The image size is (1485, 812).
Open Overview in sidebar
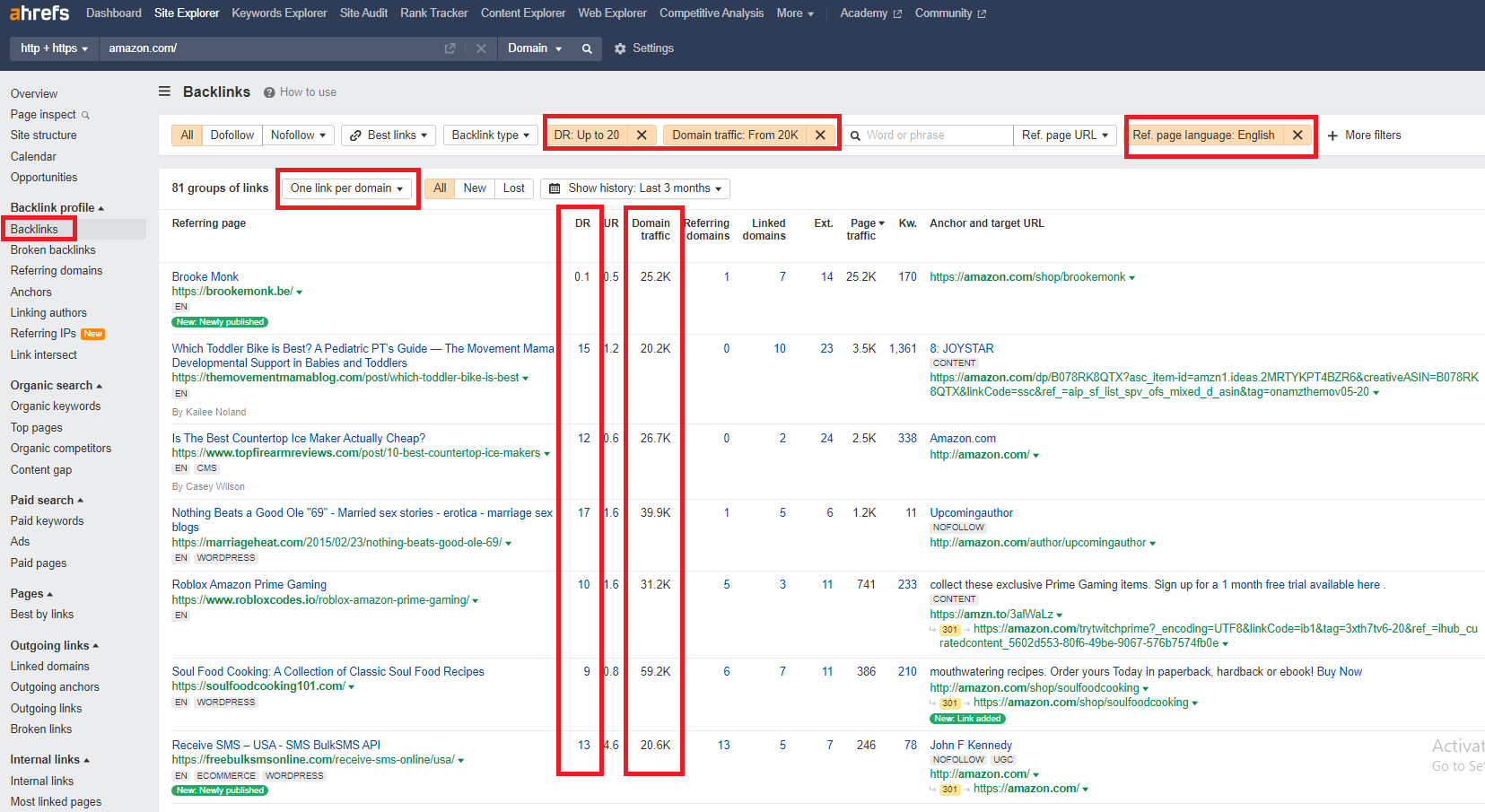coord(34,94)
